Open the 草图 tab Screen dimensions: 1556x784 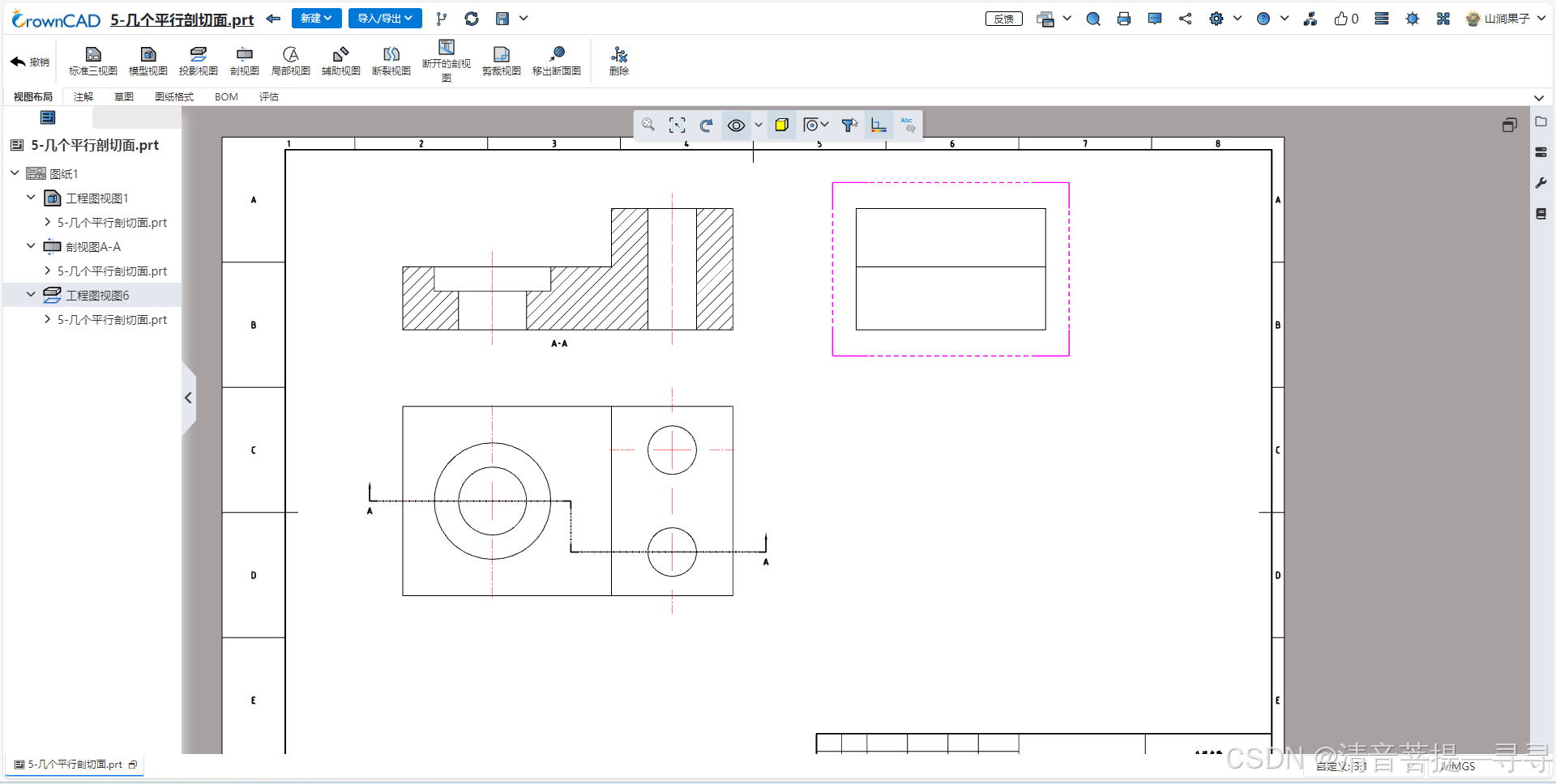click(x=124, y=97)
